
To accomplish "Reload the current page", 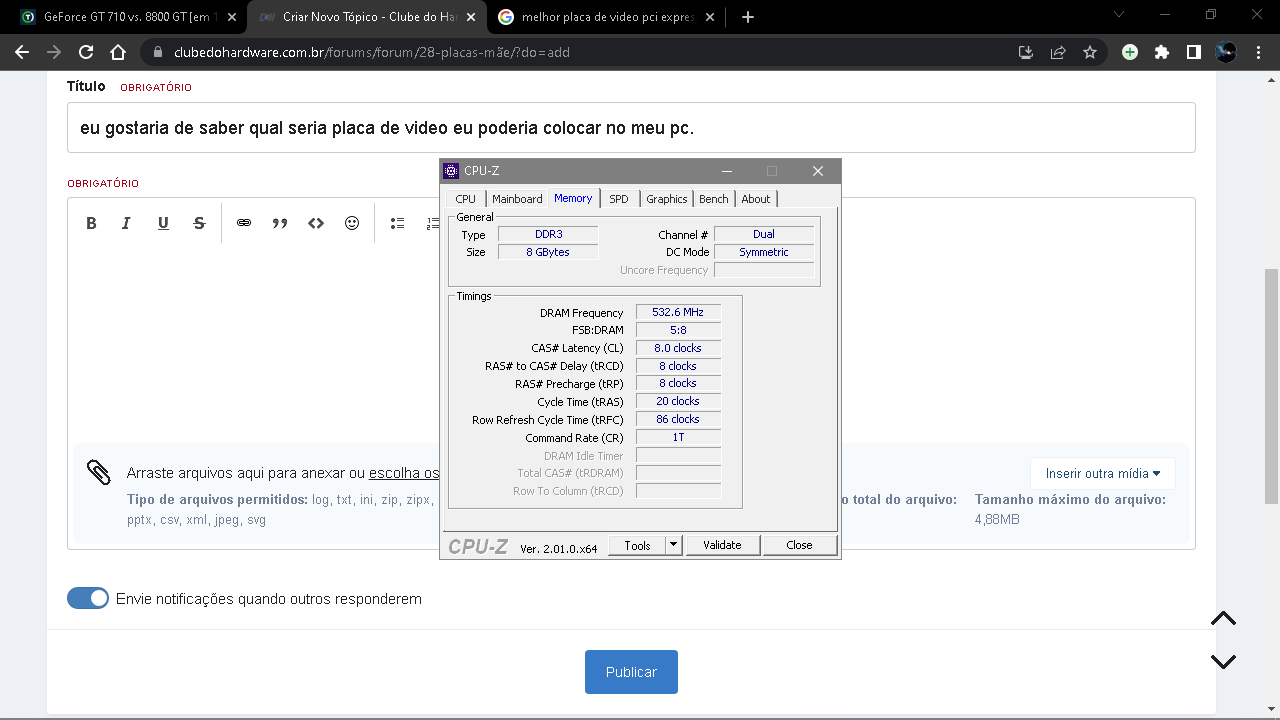I will click(86, 52).
